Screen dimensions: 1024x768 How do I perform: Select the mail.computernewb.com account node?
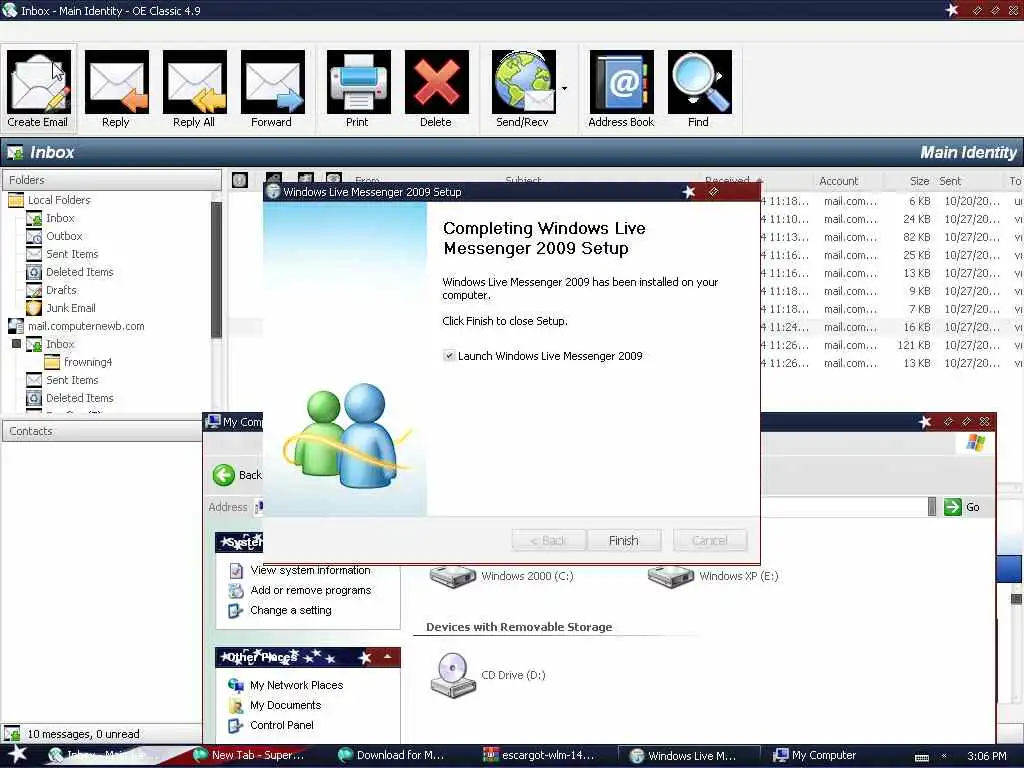[86, 326]
